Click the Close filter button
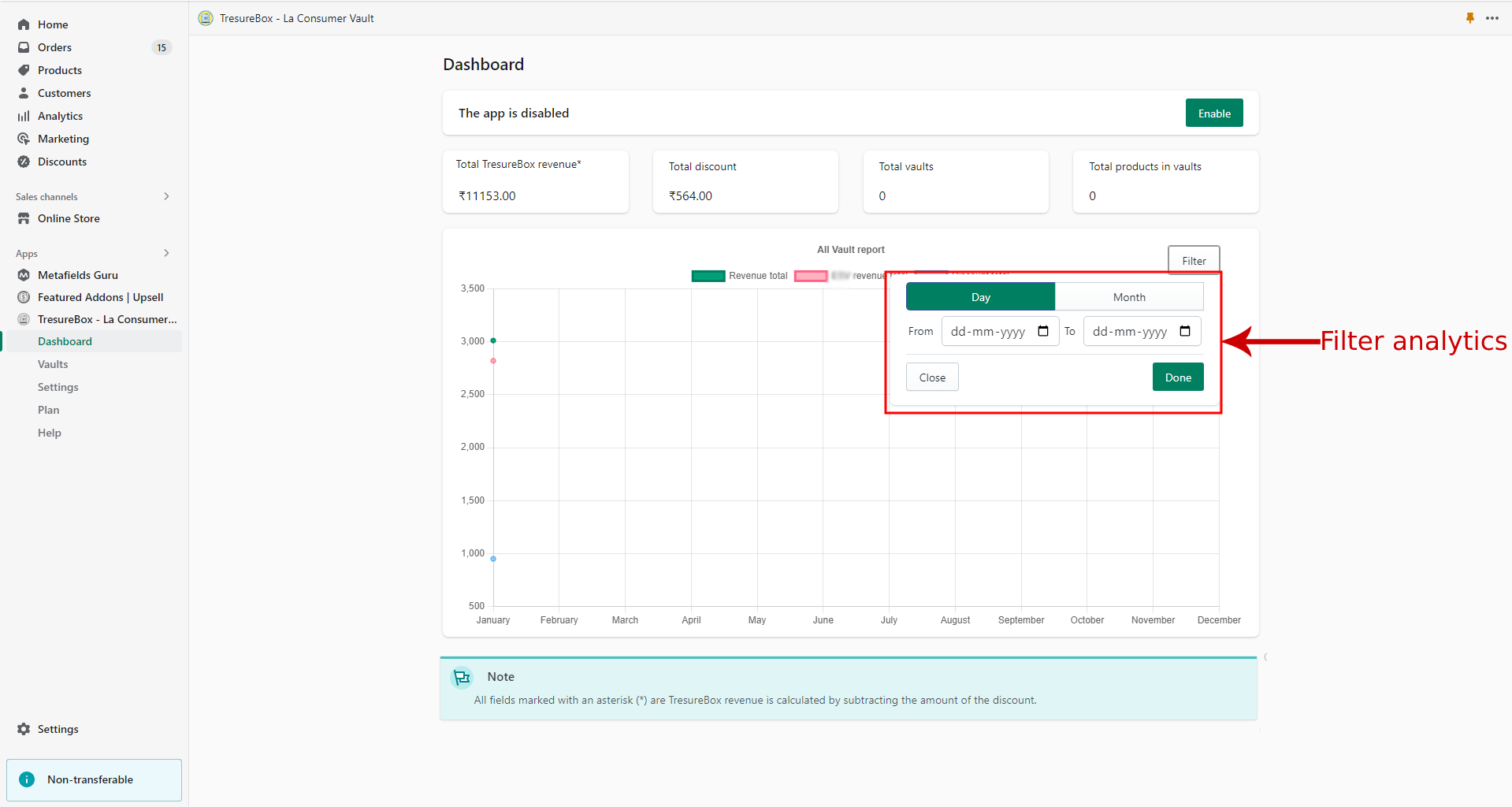Image resolution: width=1512 pixels, height=807 pixels. click(932, 377)
